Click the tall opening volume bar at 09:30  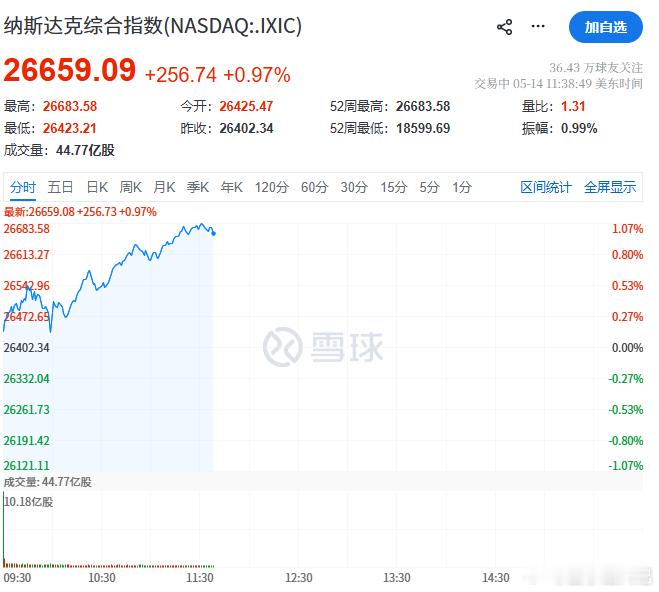coord(4,529)
